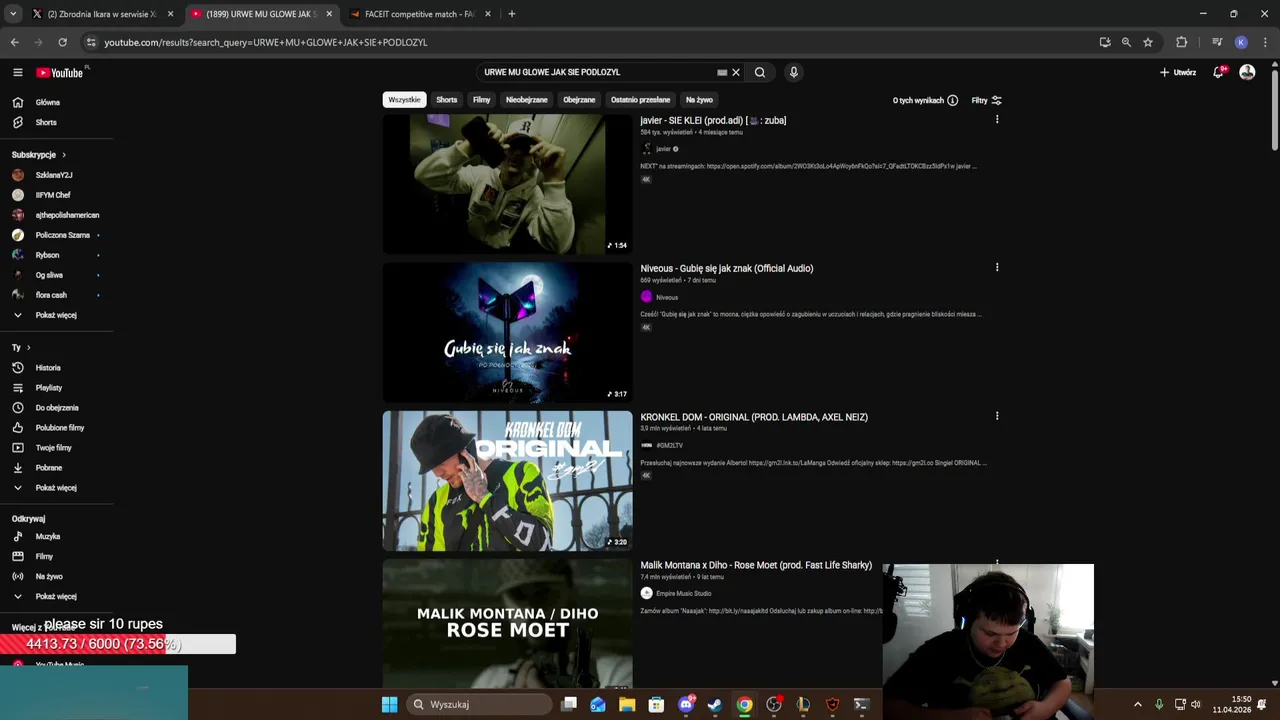Open Malik Montana Rose Moet video title
Screen dimensions: 1280x720
coord(756,565)
